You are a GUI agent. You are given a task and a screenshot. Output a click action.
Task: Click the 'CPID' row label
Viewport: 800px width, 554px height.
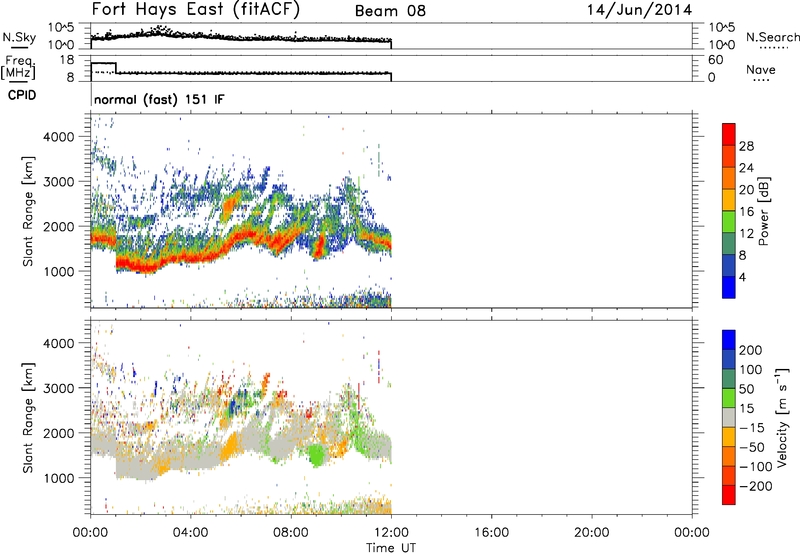[x=22, y=95]
